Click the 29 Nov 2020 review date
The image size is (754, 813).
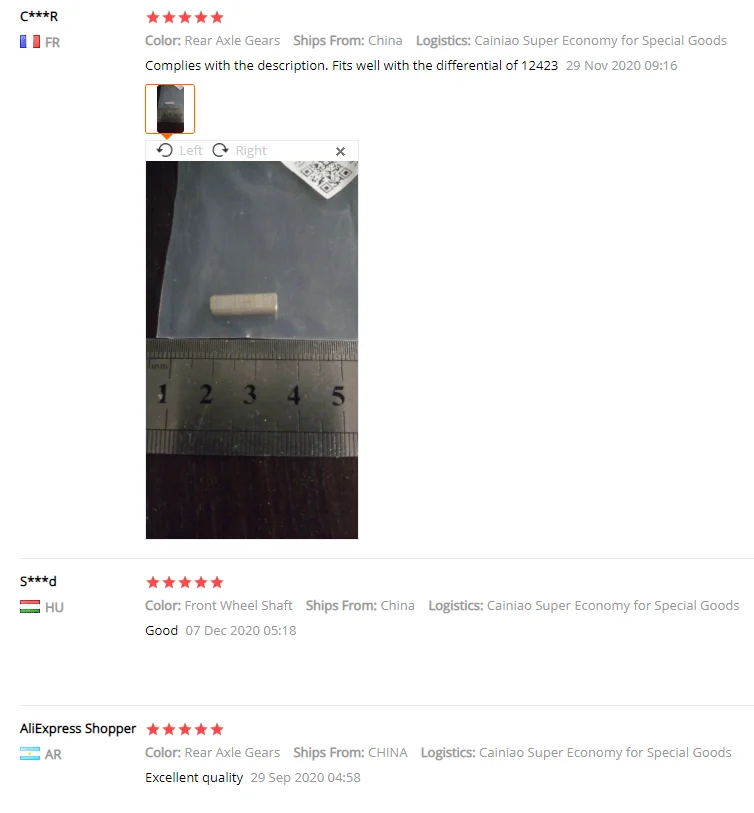[621, 66]
